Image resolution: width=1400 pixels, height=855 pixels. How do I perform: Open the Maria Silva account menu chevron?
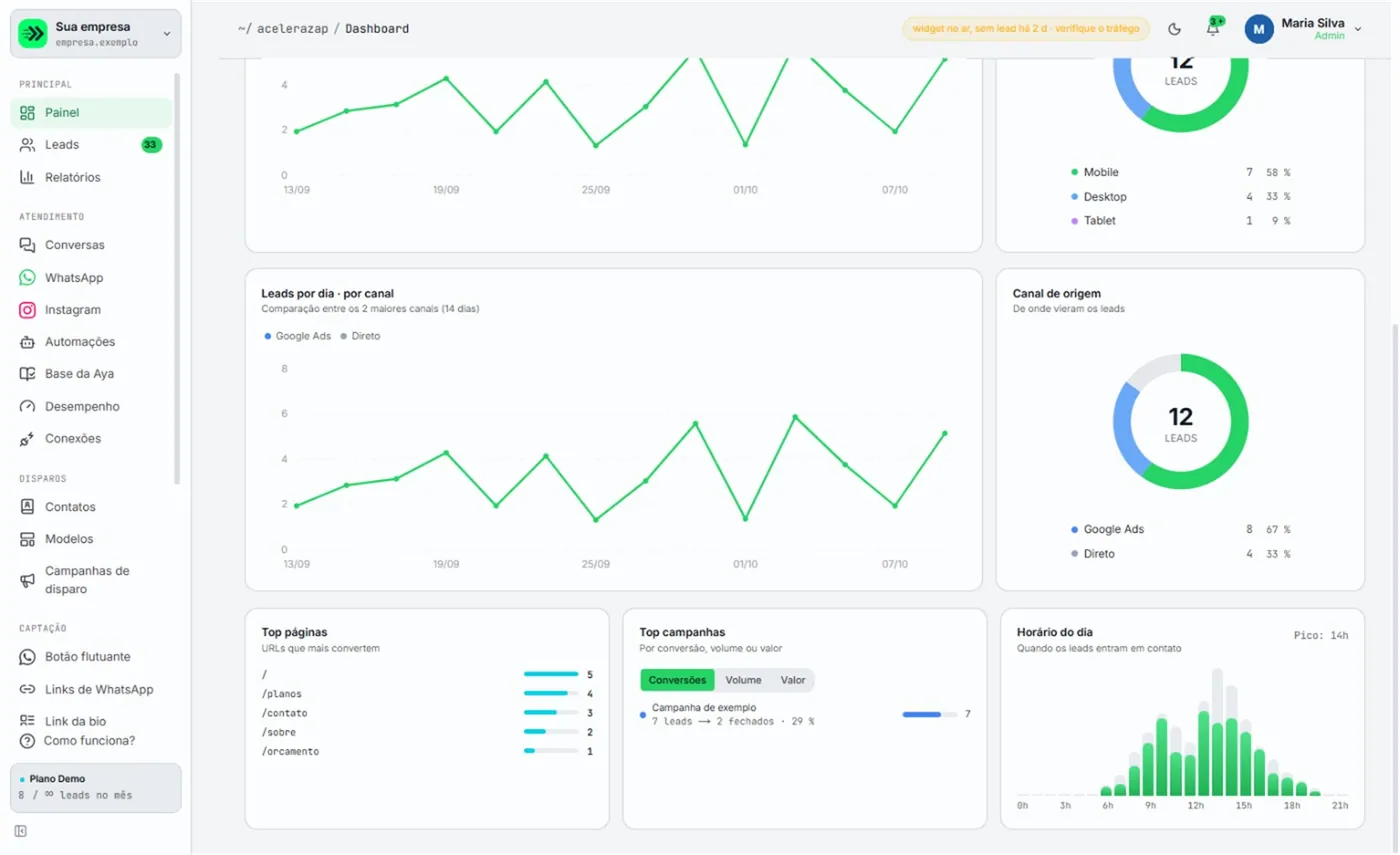[x=1358, y=29]
